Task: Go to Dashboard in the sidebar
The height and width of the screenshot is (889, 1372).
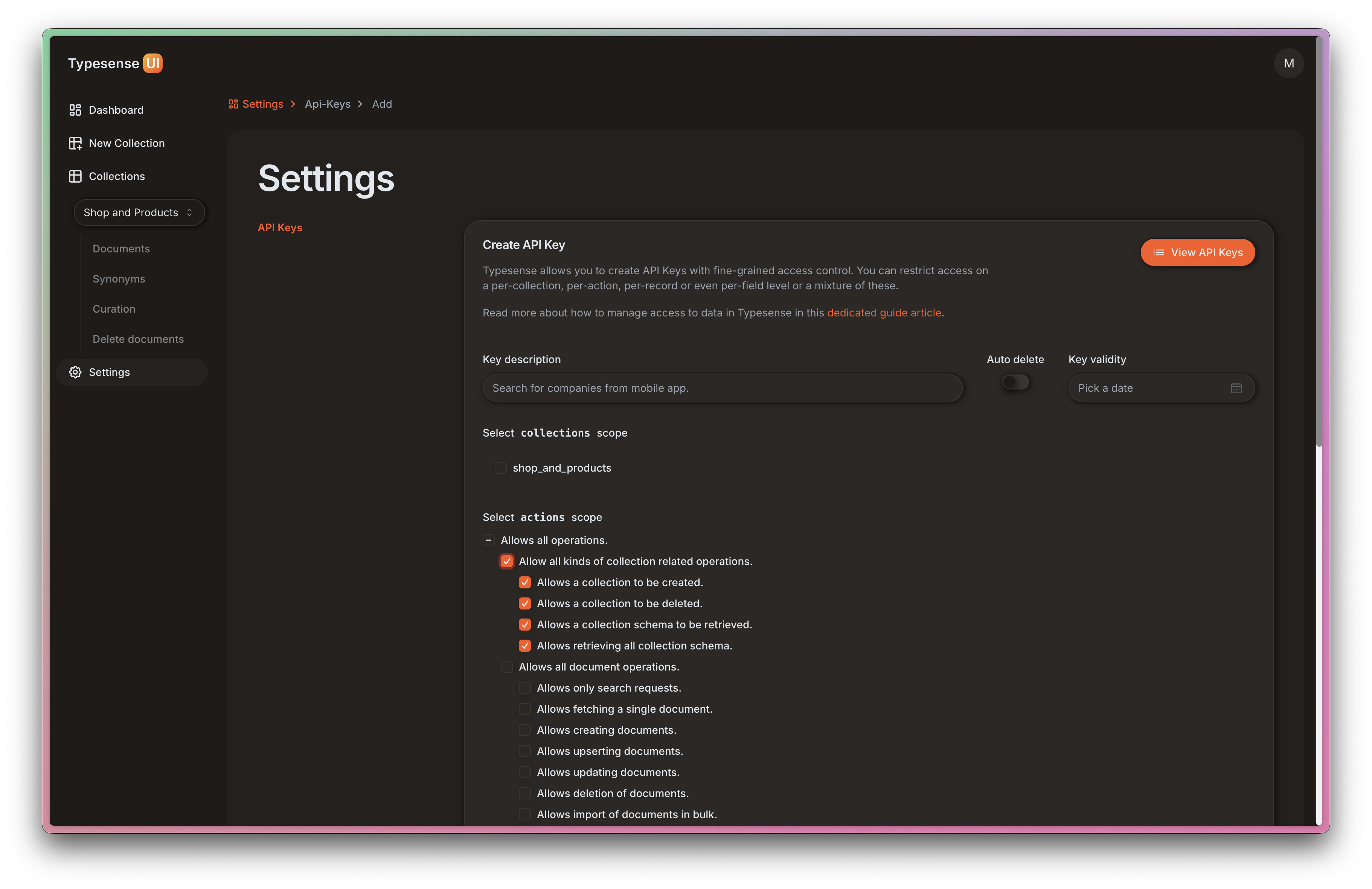Action: pyautogui.click(x=132, y=110)
